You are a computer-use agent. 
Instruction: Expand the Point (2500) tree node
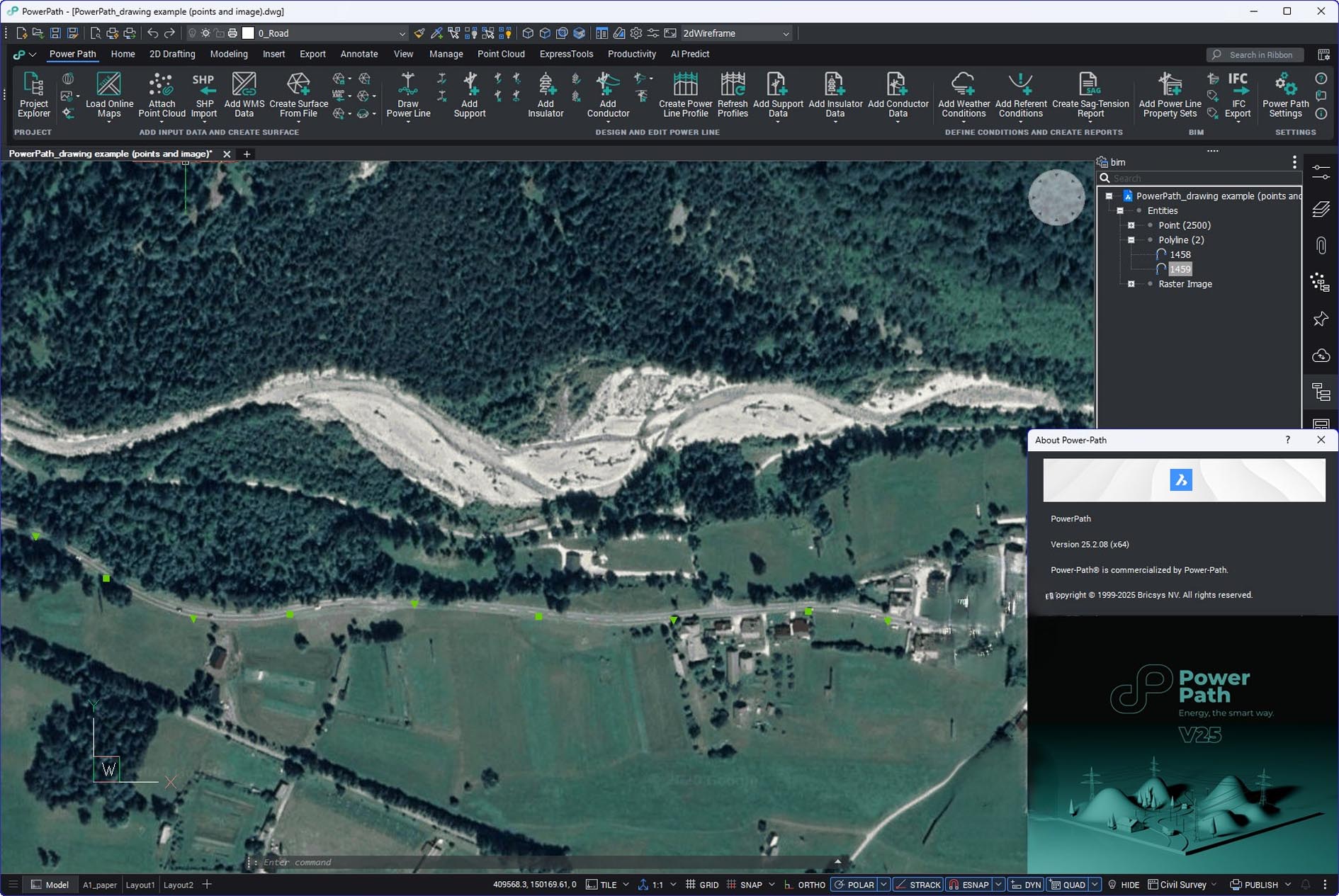pyautogui.click(x=1131, y=225)
